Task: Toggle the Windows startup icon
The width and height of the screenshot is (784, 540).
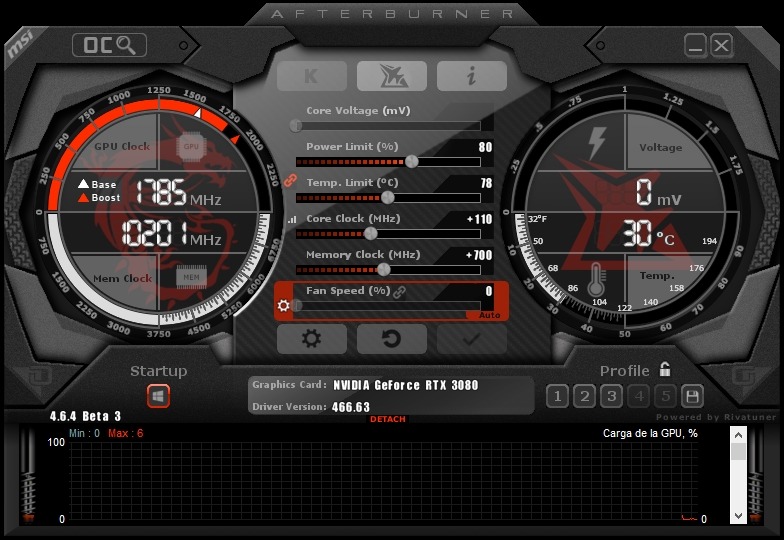Action: click(x=158, y=396)
